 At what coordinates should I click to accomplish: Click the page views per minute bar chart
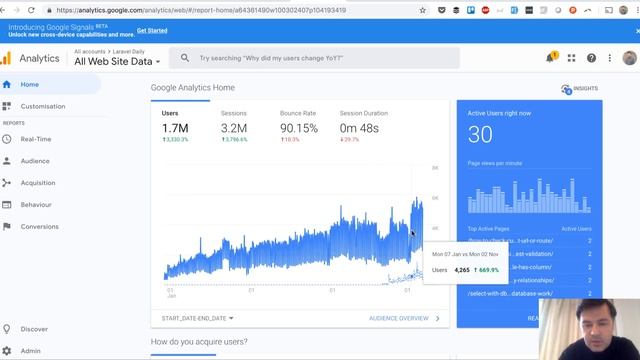(x=529, y=196)
